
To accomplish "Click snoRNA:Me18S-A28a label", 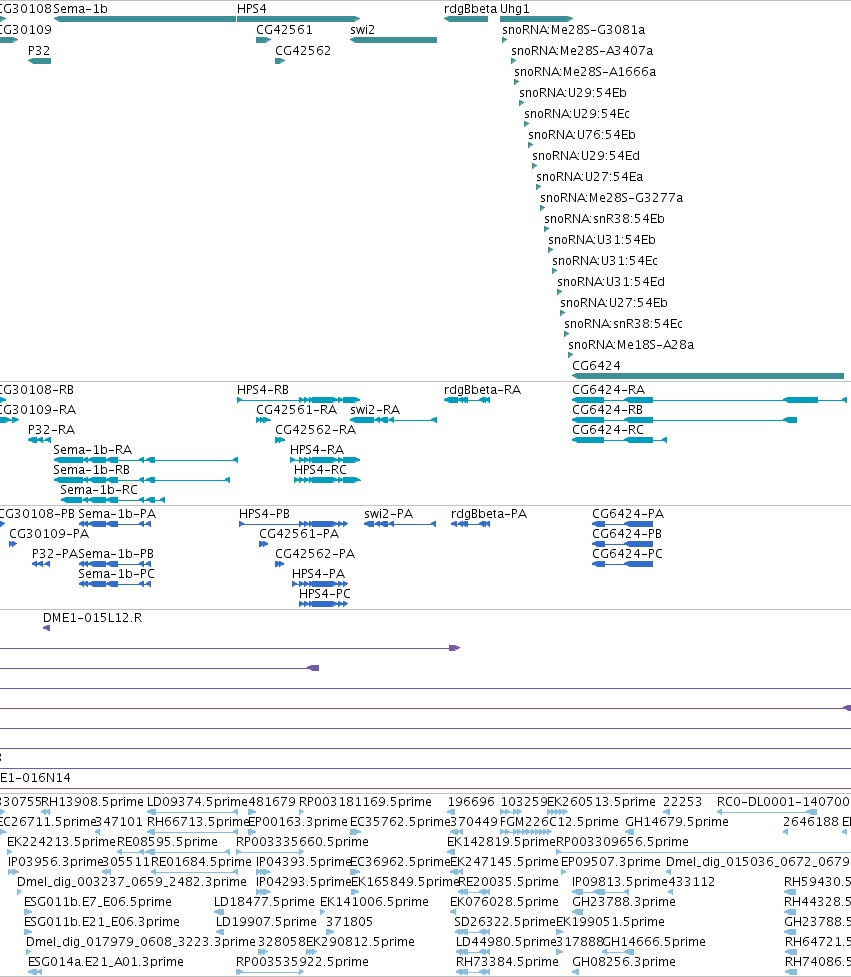I will coord(631,345).
